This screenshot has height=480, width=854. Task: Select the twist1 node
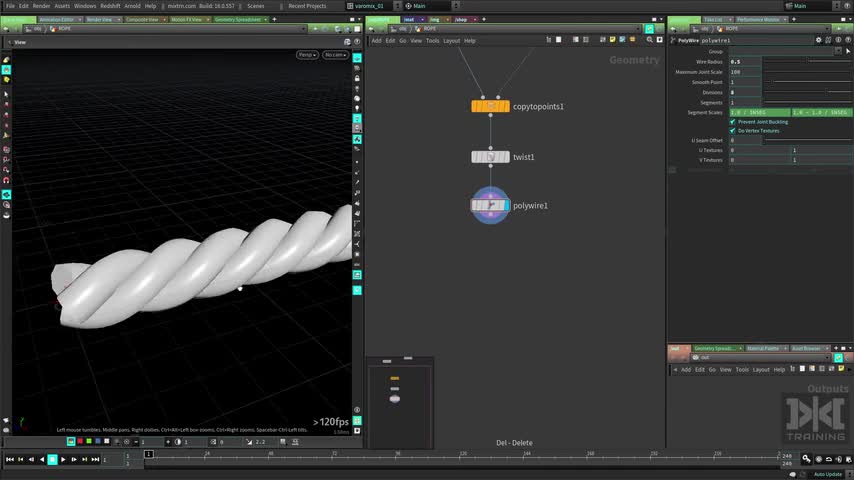point(490,157)
